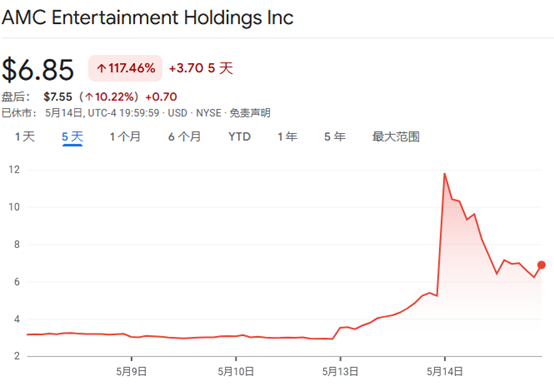Click the chart peak near 12 on 5月14日
554x391 pixels.
(444, 173)
